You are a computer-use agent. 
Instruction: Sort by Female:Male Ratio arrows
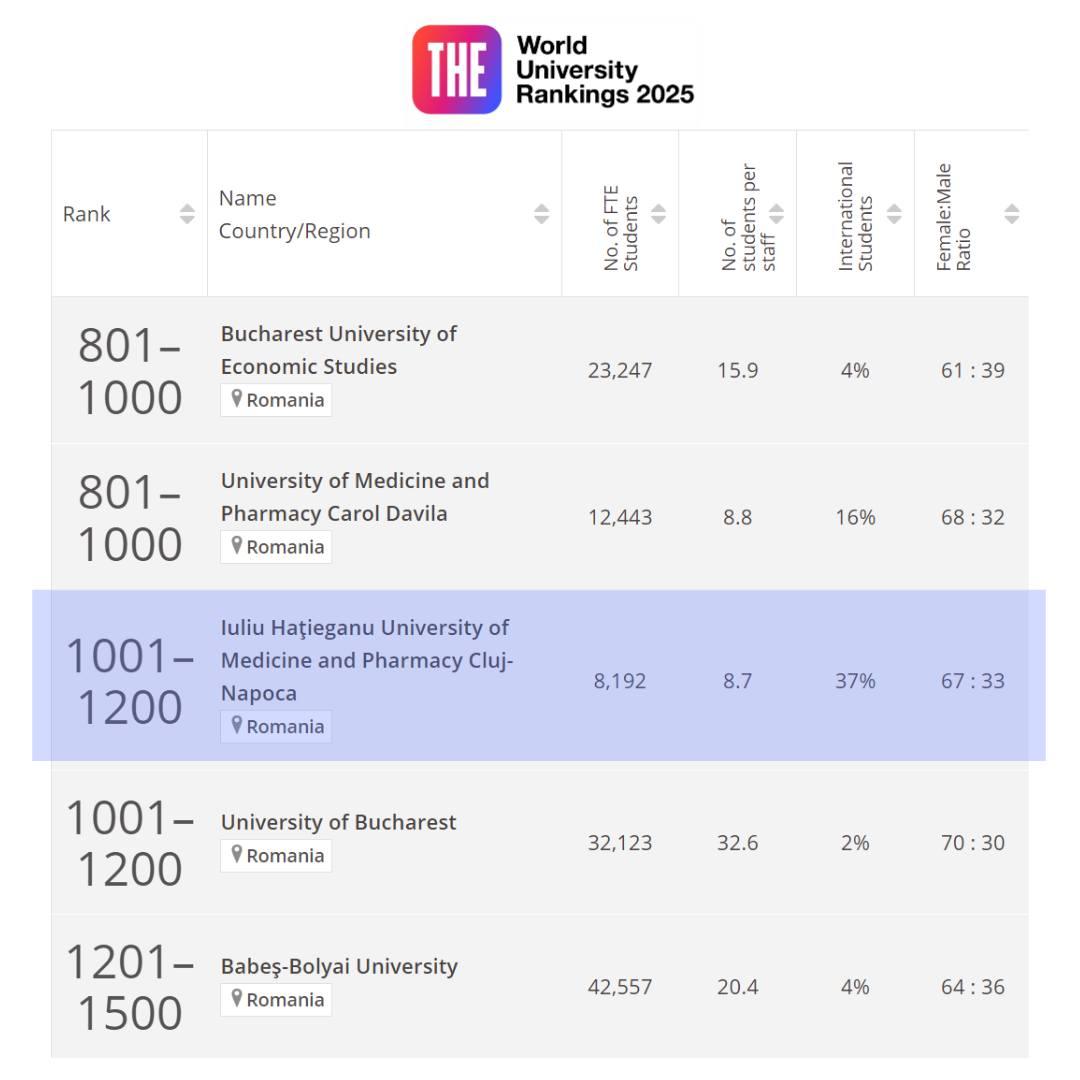(1012, 214)
